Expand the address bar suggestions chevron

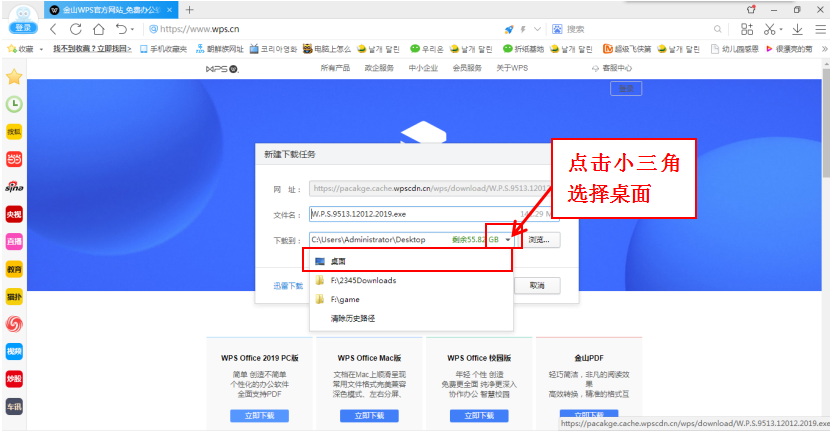tap(537, 29)
